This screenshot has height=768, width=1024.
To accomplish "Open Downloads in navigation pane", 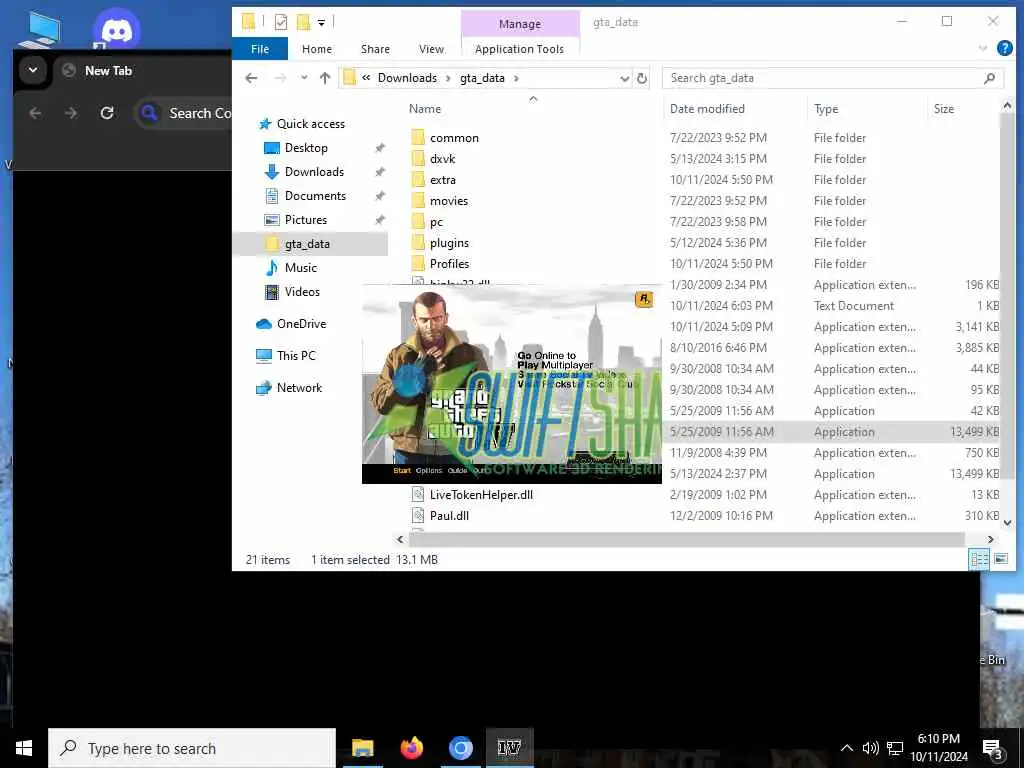I will click(314, 172).
